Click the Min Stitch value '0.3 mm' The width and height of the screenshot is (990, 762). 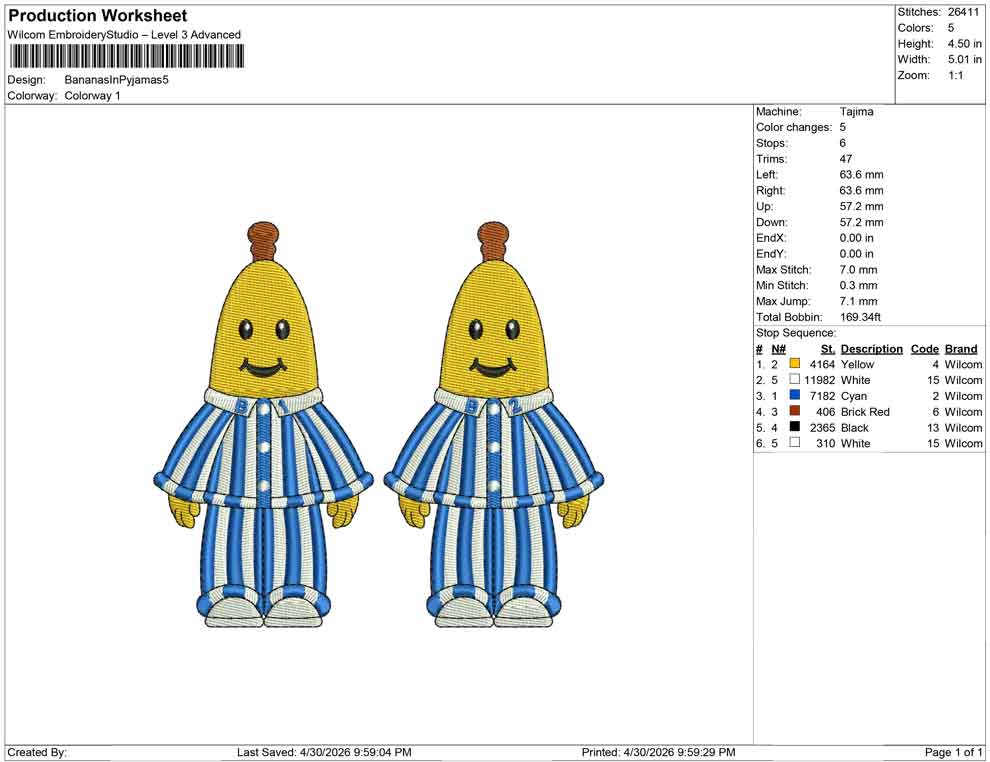(x=859, y=285)
